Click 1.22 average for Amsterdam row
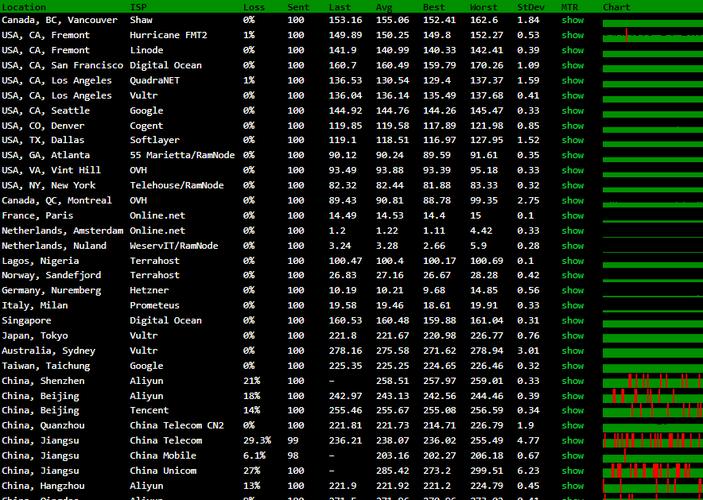 pyautogui.click(x=387, y=230)
